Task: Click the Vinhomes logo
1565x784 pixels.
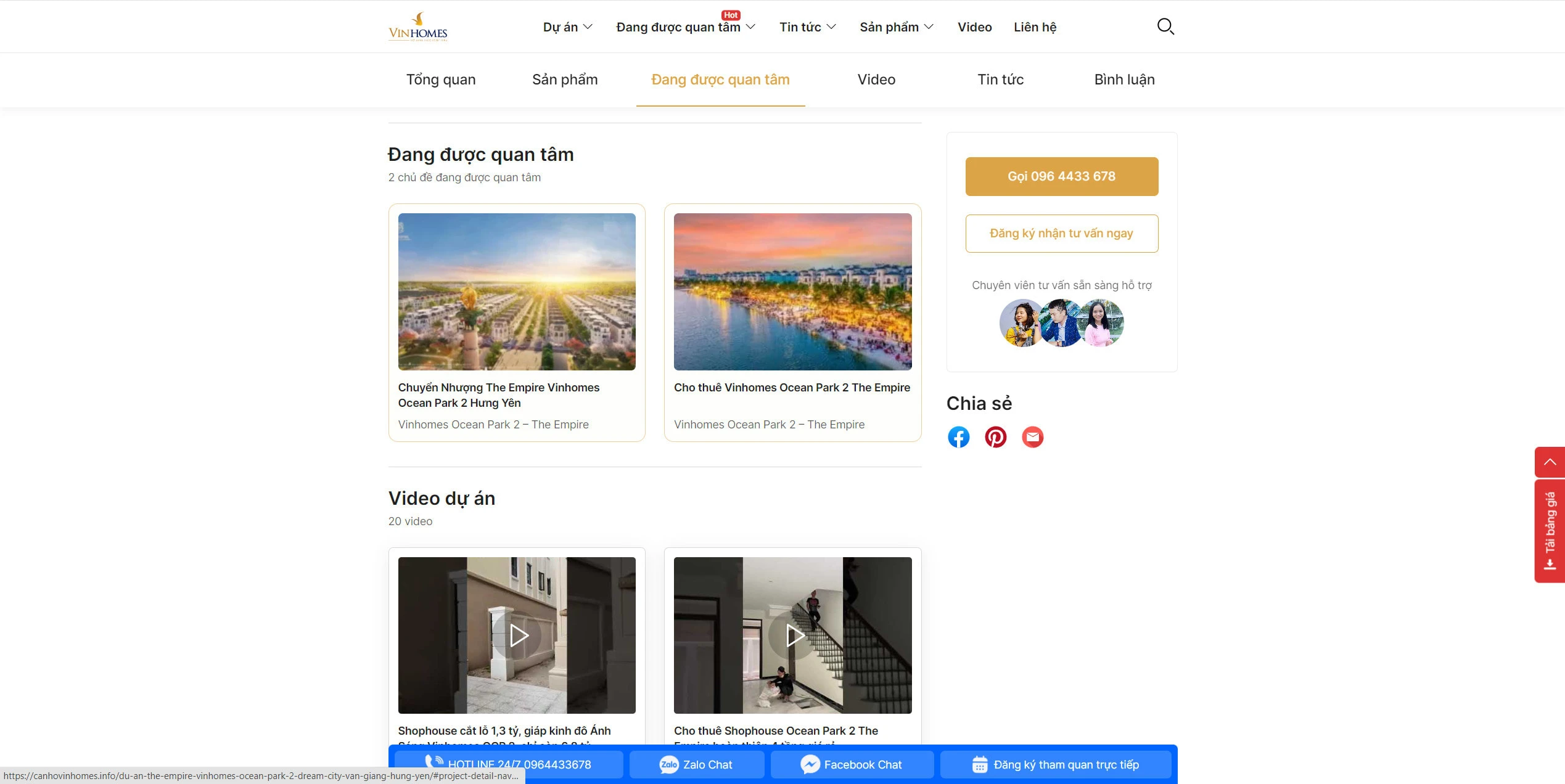Action: coord(417,26)
